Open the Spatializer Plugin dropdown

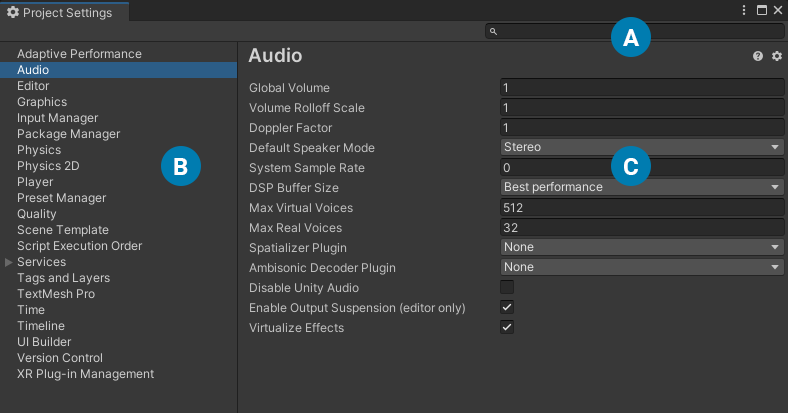point(641,247)
